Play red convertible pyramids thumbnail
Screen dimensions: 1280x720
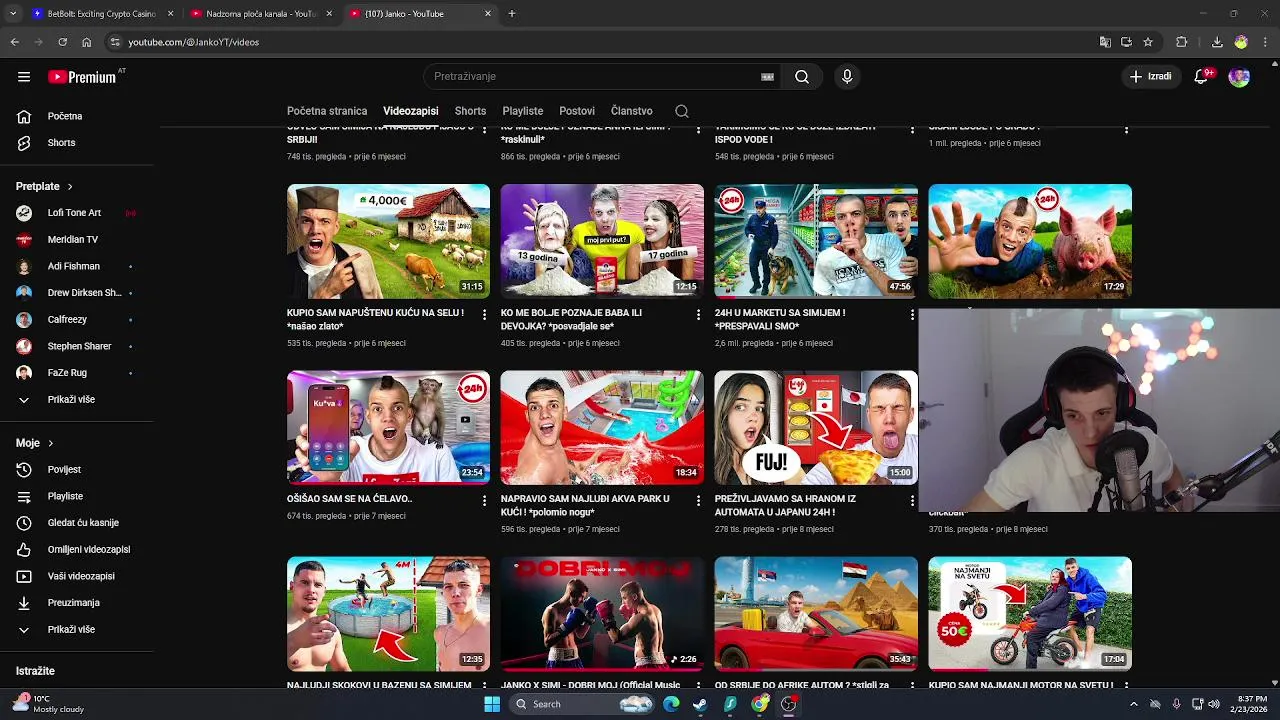point(816,614)
